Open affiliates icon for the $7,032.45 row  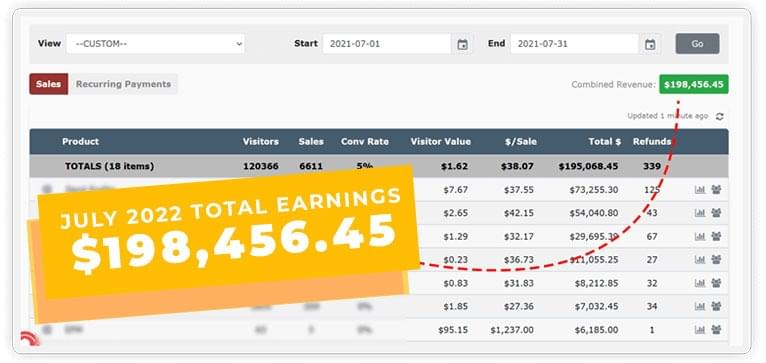pos(716,306)
